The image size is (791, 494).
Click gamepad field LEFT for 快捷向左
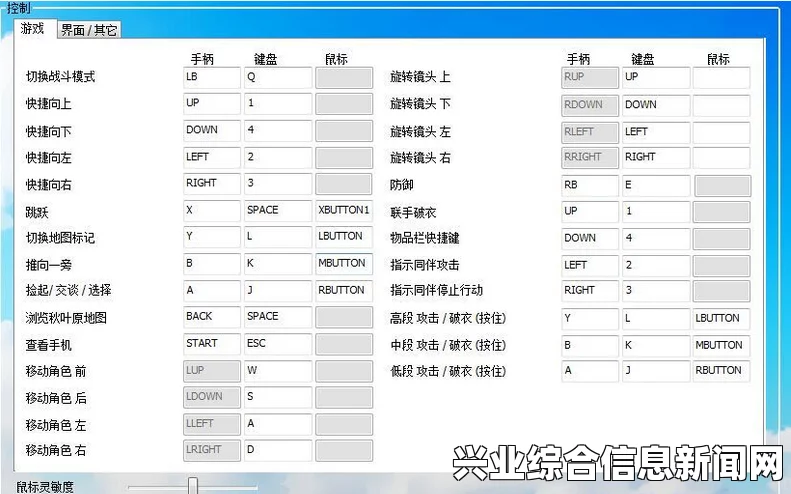[x=212, y=157]
